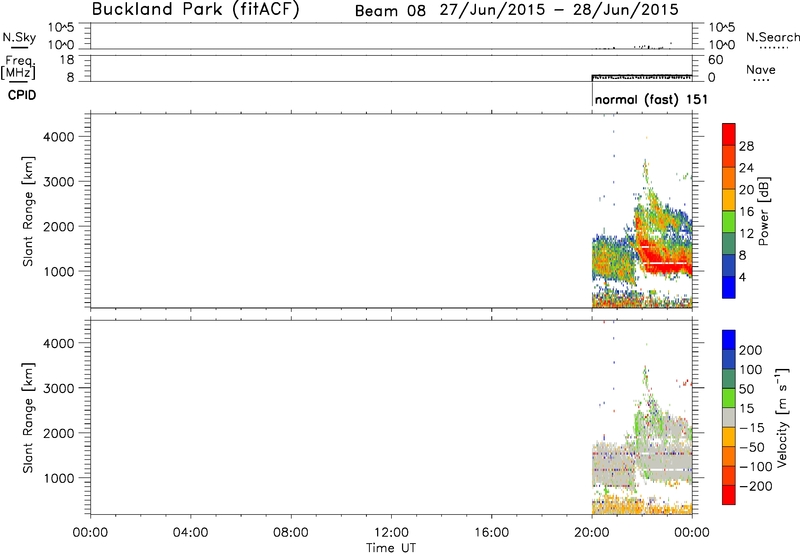
Task: Click the red swatch on Power colorbar
Action: pyautogui.click(x=729, y=134)
